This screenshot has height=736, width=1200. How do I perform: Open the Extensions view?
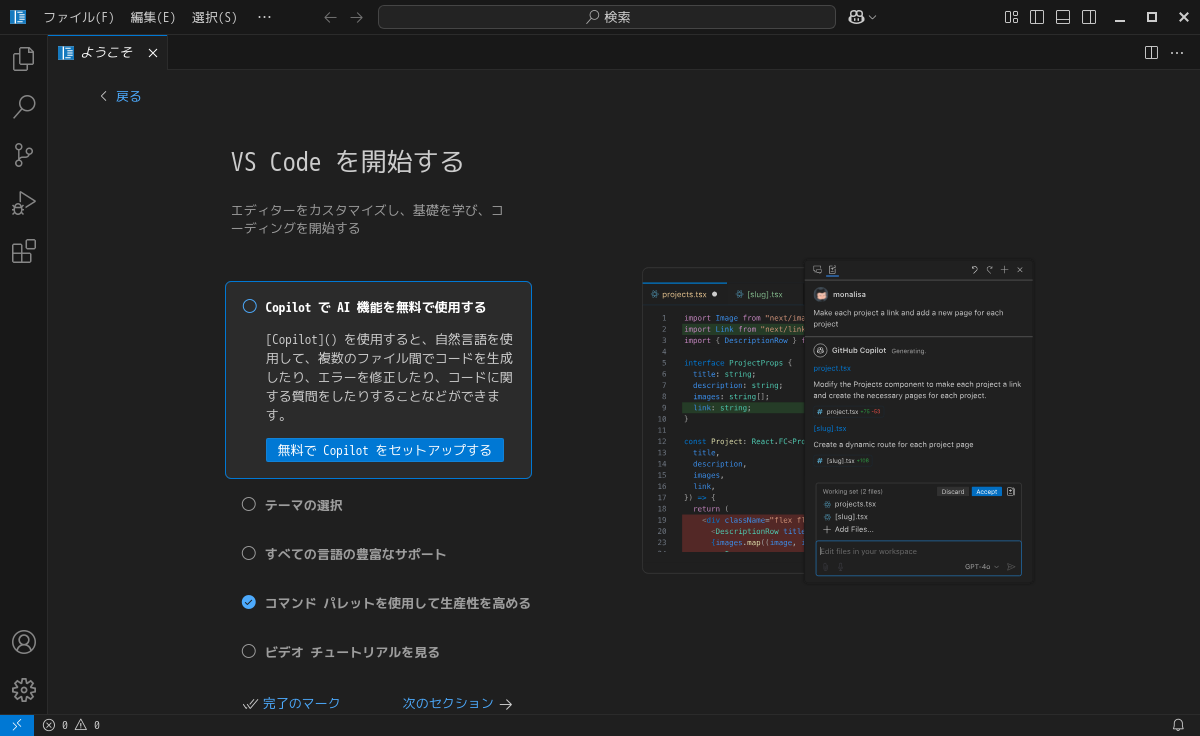(x=24, y=251)
